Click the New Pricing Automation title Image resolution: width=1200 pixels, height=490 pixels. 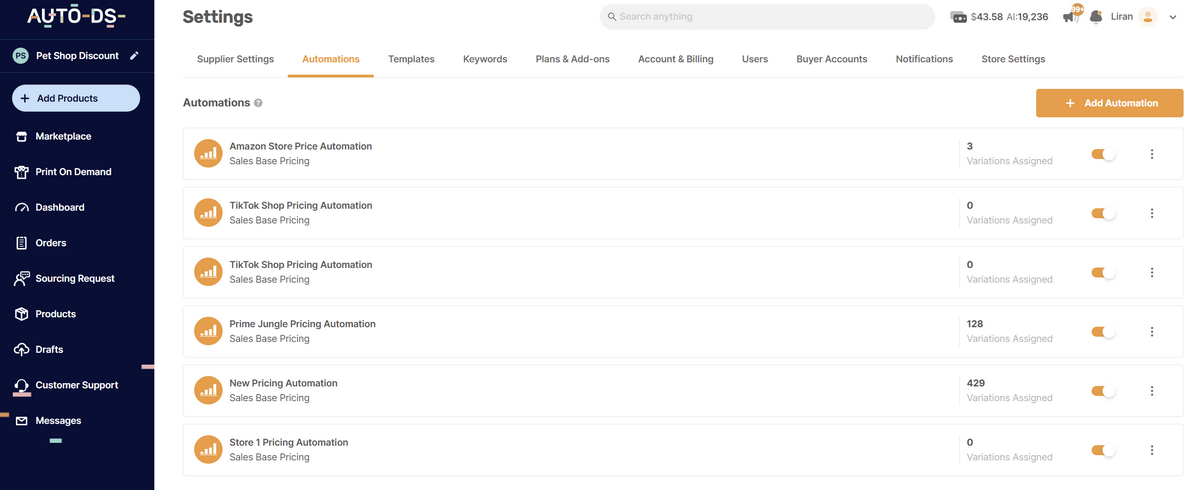point(284,384)
